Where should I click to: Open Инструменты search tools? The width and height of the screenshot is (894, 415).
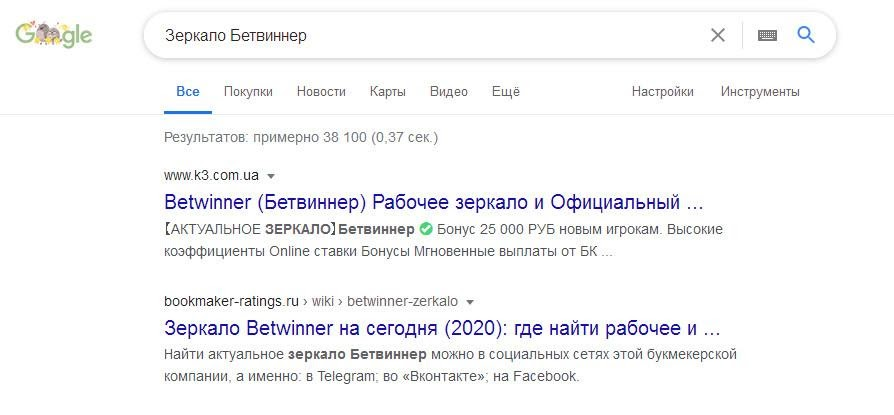pos(760,91)
